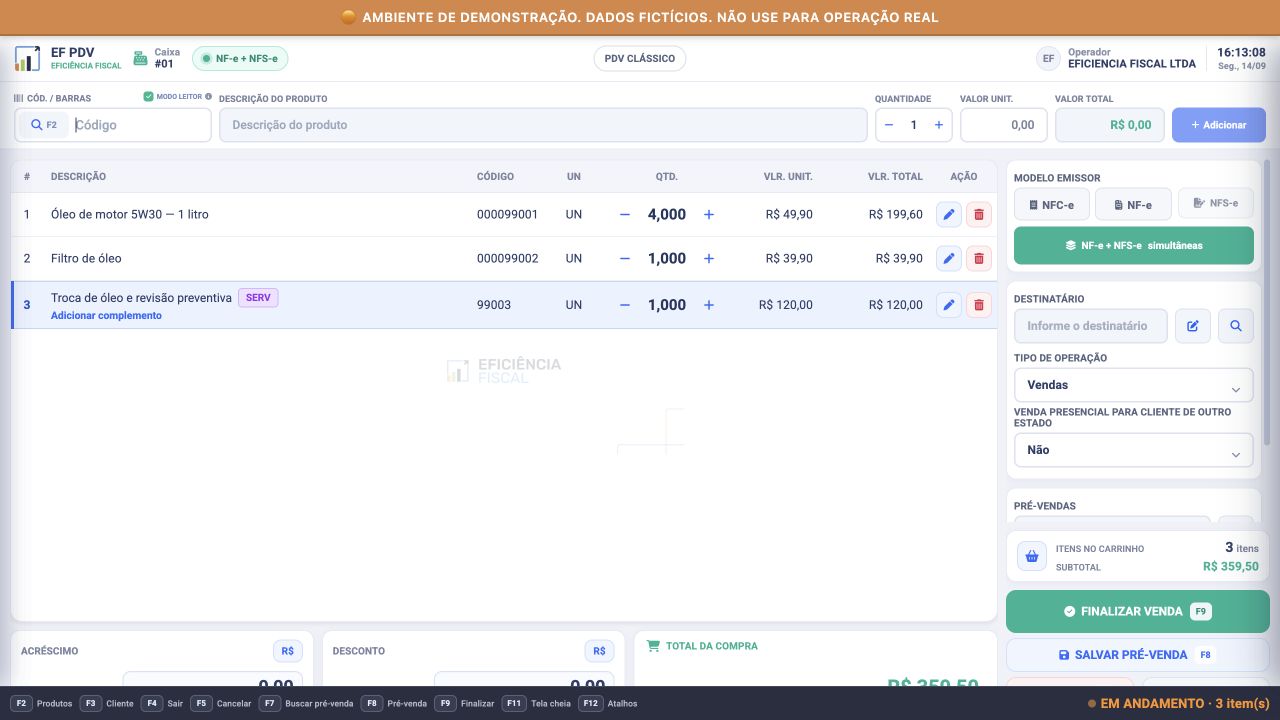Click the Código barcode input field
The width and height of the screenshot is (1280, 720).
(x=140, y=125)
